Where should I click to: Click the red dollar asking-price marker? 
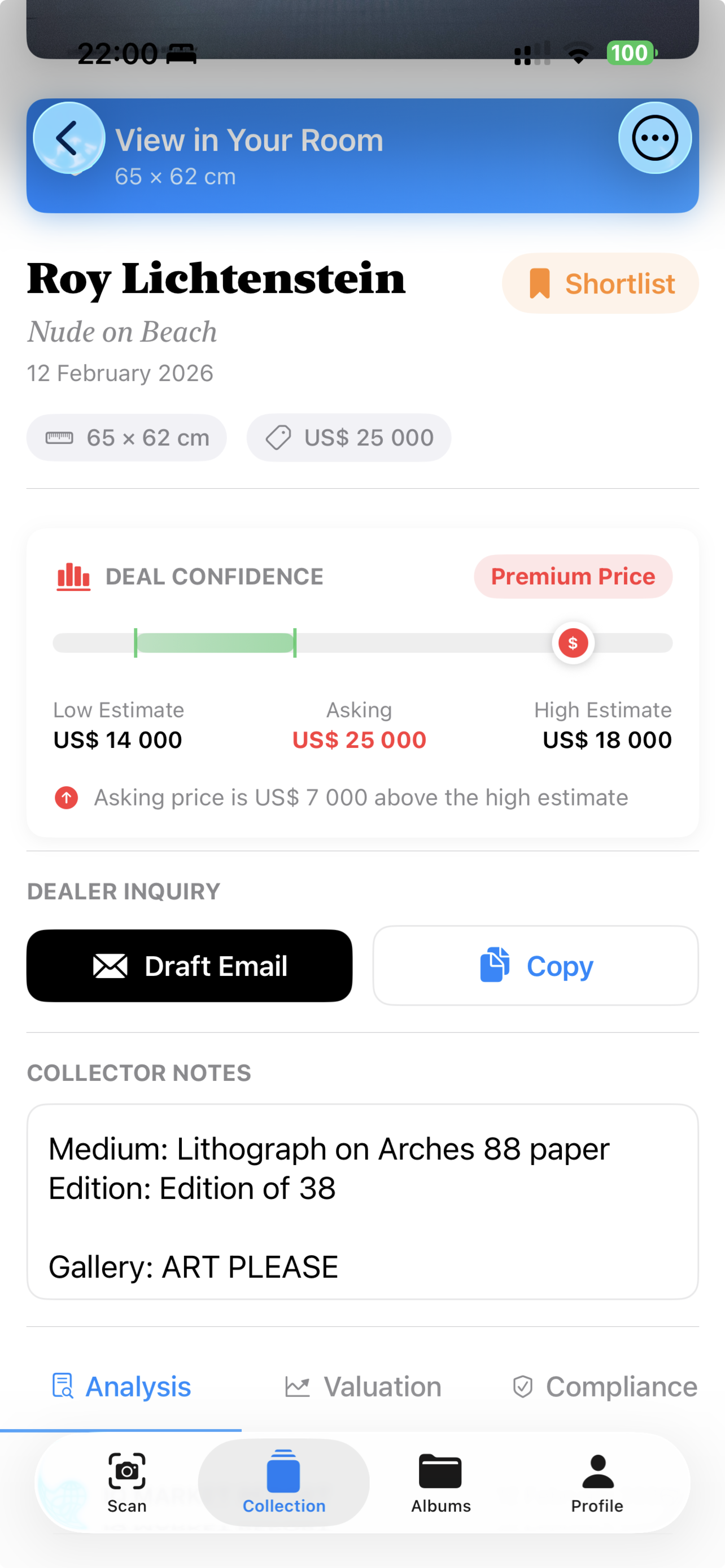(x=573, y=643)
